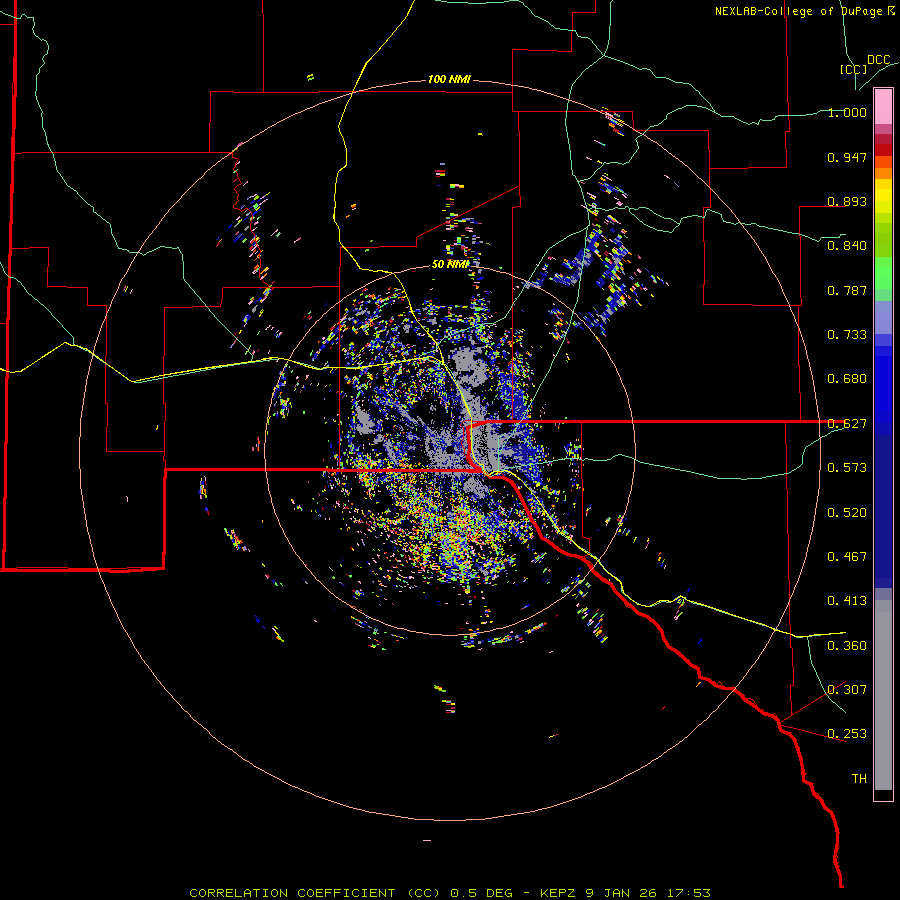This screenshot has height=900, width=900.
Task: Click the 0.733 color scale value
Action: [847, 335]
